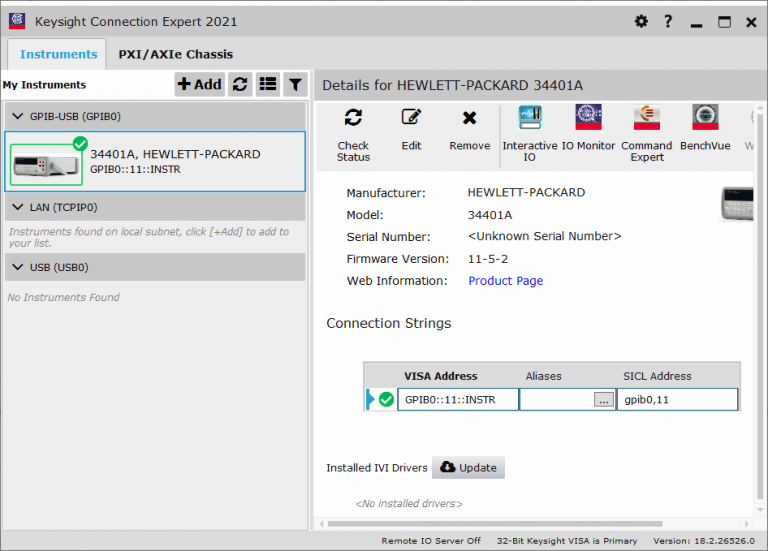
Task: Open help with the question mark
Action: (x=668, y=22)
